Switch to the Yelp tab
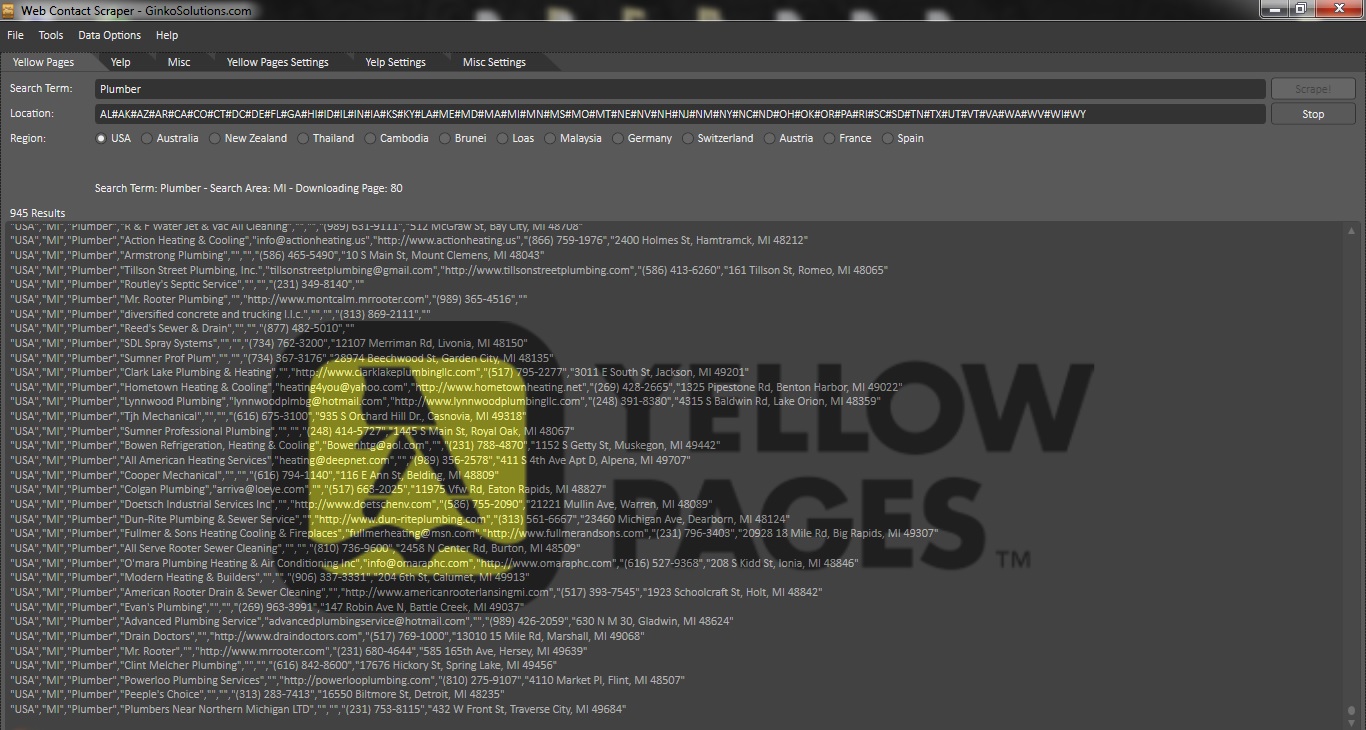Viewport: 1366px width, 730px height. tap(120, 62)
